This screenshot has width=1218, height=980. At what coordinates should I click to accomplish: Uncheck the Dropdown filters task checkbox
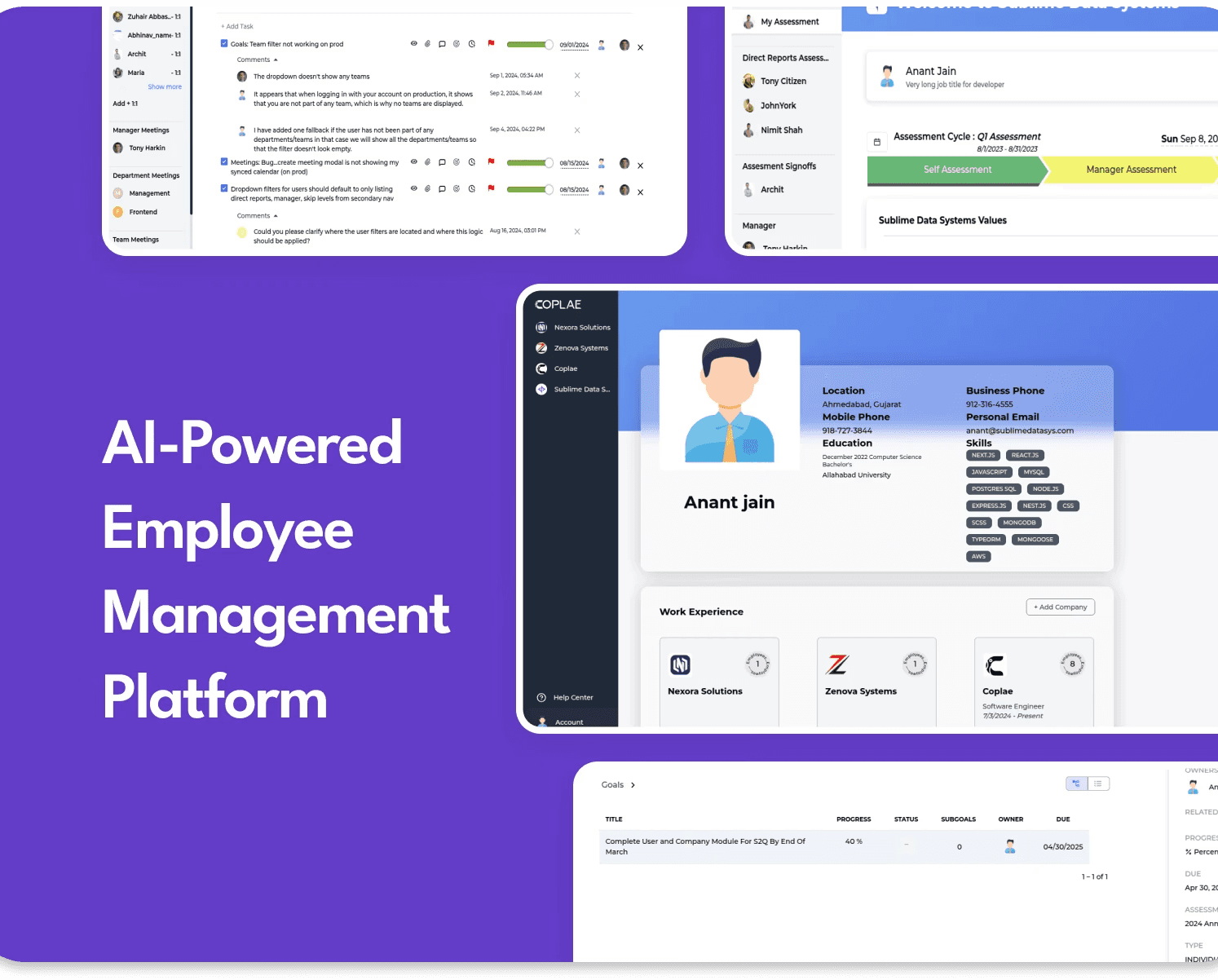[x=224, y=188]
